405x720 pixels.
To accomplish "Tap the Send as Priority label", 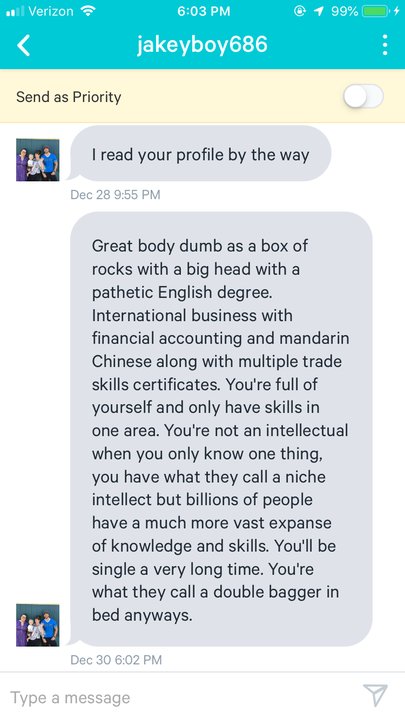I will pyautogui.click(x=68, y=97).
